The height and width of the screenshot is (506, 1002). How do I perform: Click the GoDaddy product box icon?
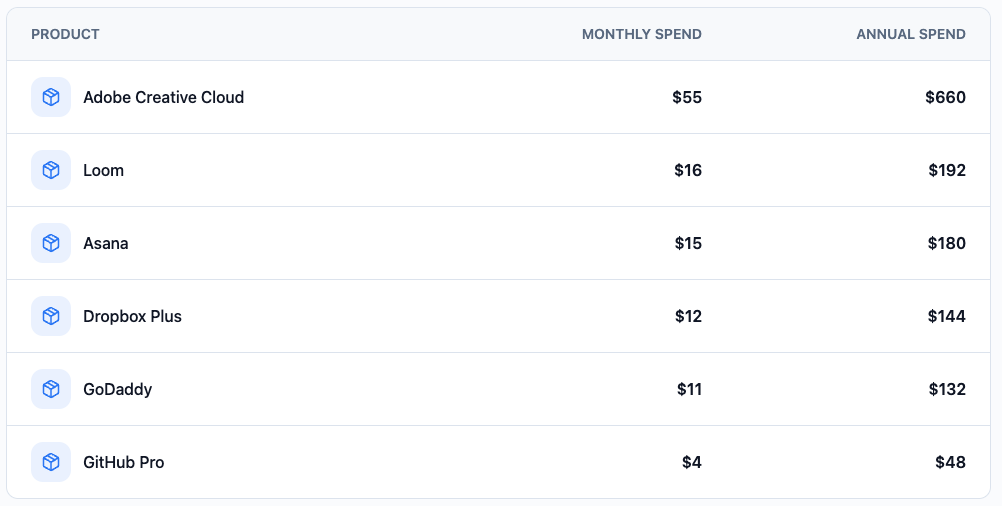coord(51,389)
